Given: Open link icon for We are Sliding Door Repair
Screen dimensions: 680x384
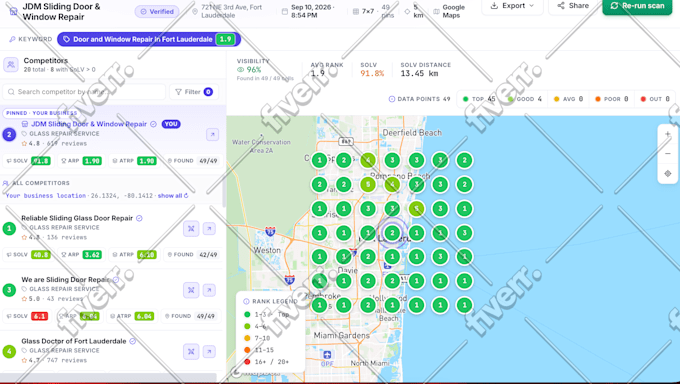Looking at the screenshot, I should pos(209,290).
